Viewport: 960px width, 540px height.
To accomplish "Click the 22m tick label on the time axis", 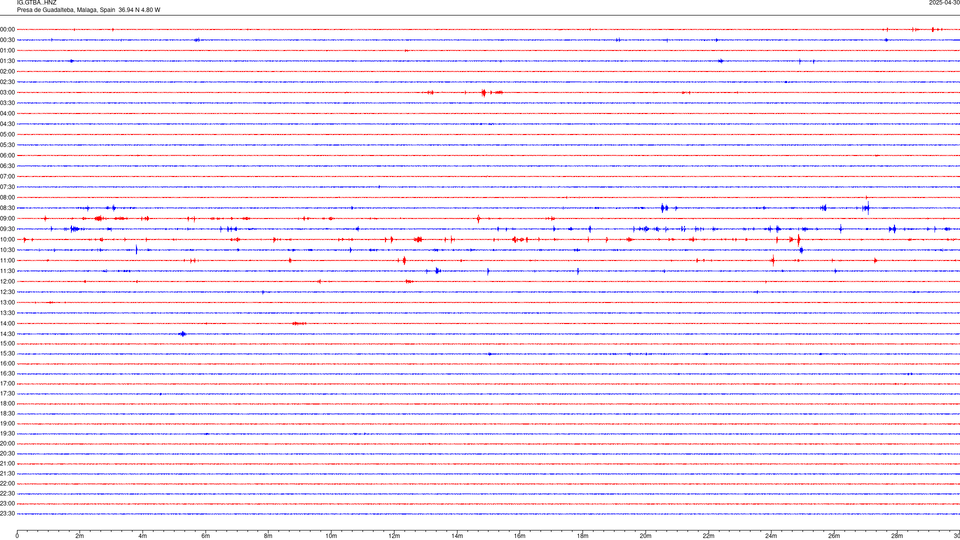I will tap(708, 536).
